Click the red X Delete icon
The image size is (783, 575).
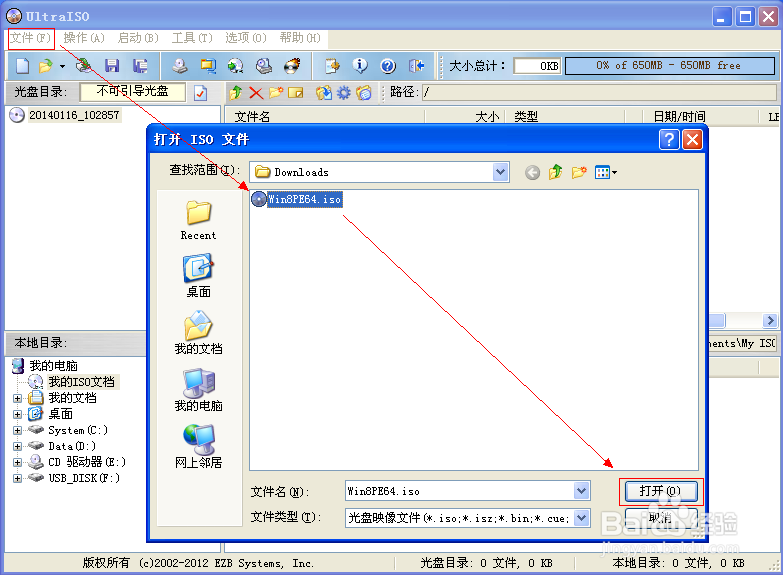click(256, 93)
